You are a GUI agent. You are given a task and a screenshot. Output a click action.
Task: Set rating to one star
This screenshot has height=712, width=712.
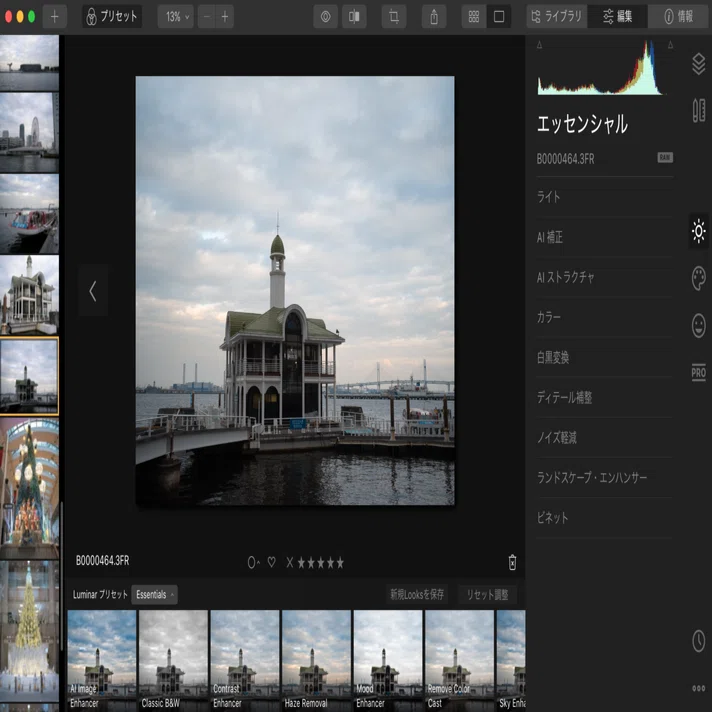(302, 563)
